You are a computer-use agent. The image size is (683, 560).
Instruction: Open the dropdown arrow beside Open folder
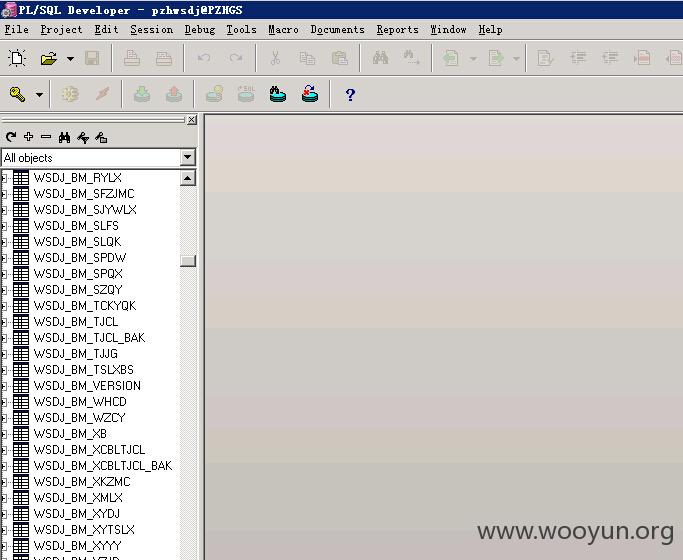[70, 58]
